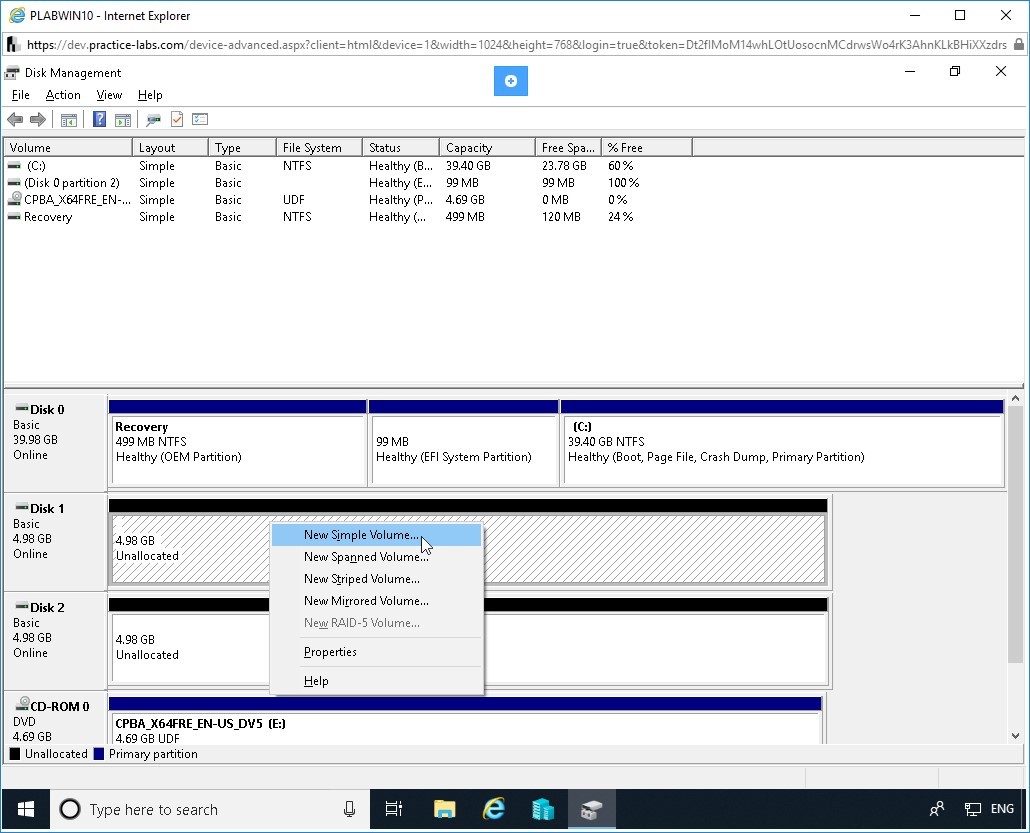This screenshot has width=1030, height=833.
Task: Sort by the Layout column header
Action: (x=170, y=148)
